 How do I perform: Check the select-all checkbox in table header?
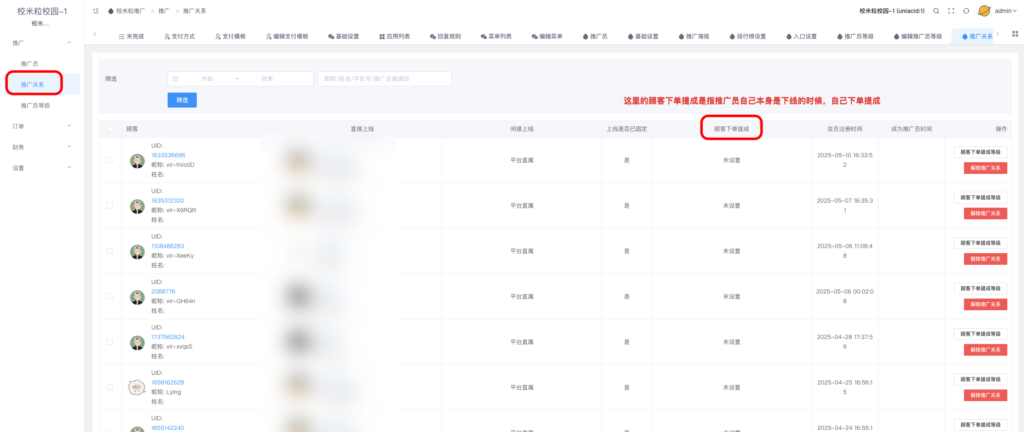point(110,129)
